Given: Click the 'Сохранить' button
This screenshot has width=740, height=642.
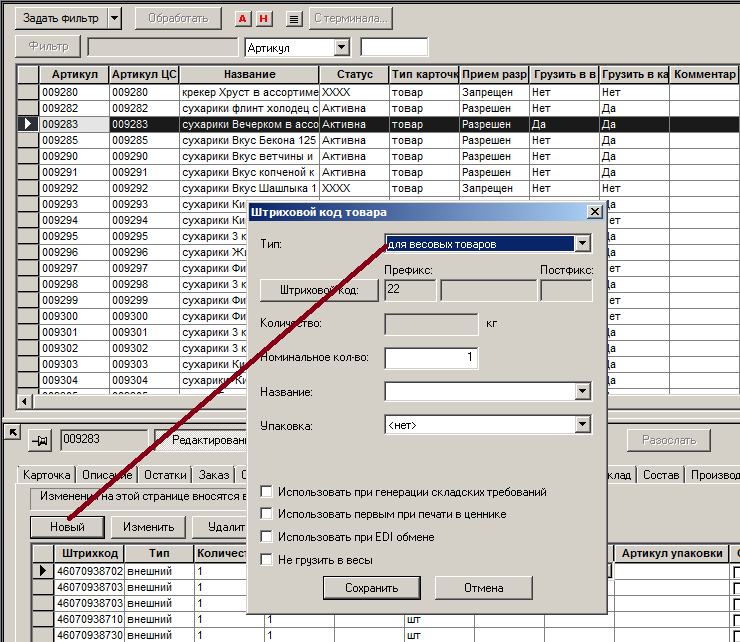Looking at the screenshot, I should tap(371, 588).
